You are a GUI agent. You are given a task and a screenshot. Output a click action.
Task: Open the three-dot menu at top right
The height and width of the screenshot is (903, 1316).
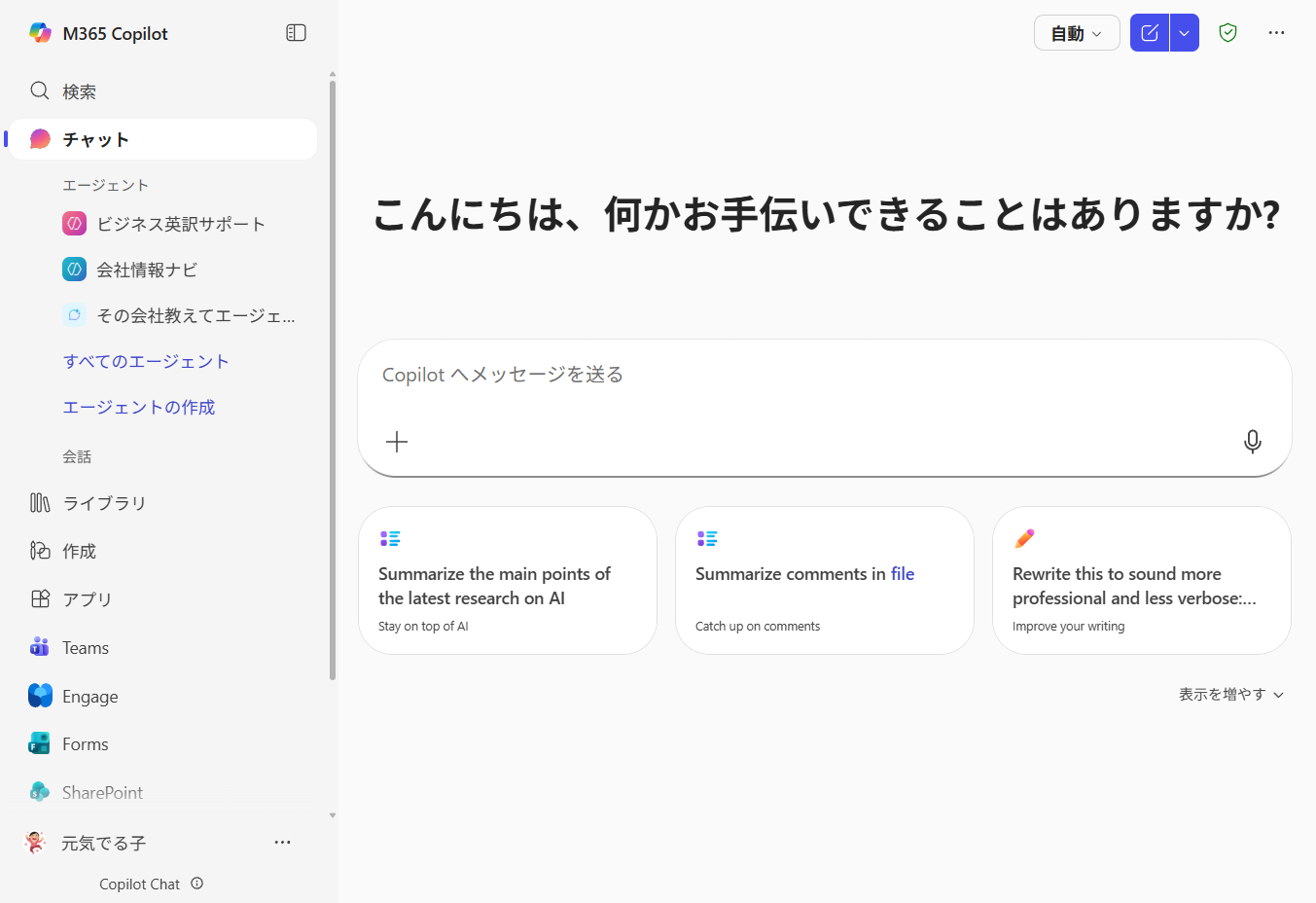click(1276, 33)
